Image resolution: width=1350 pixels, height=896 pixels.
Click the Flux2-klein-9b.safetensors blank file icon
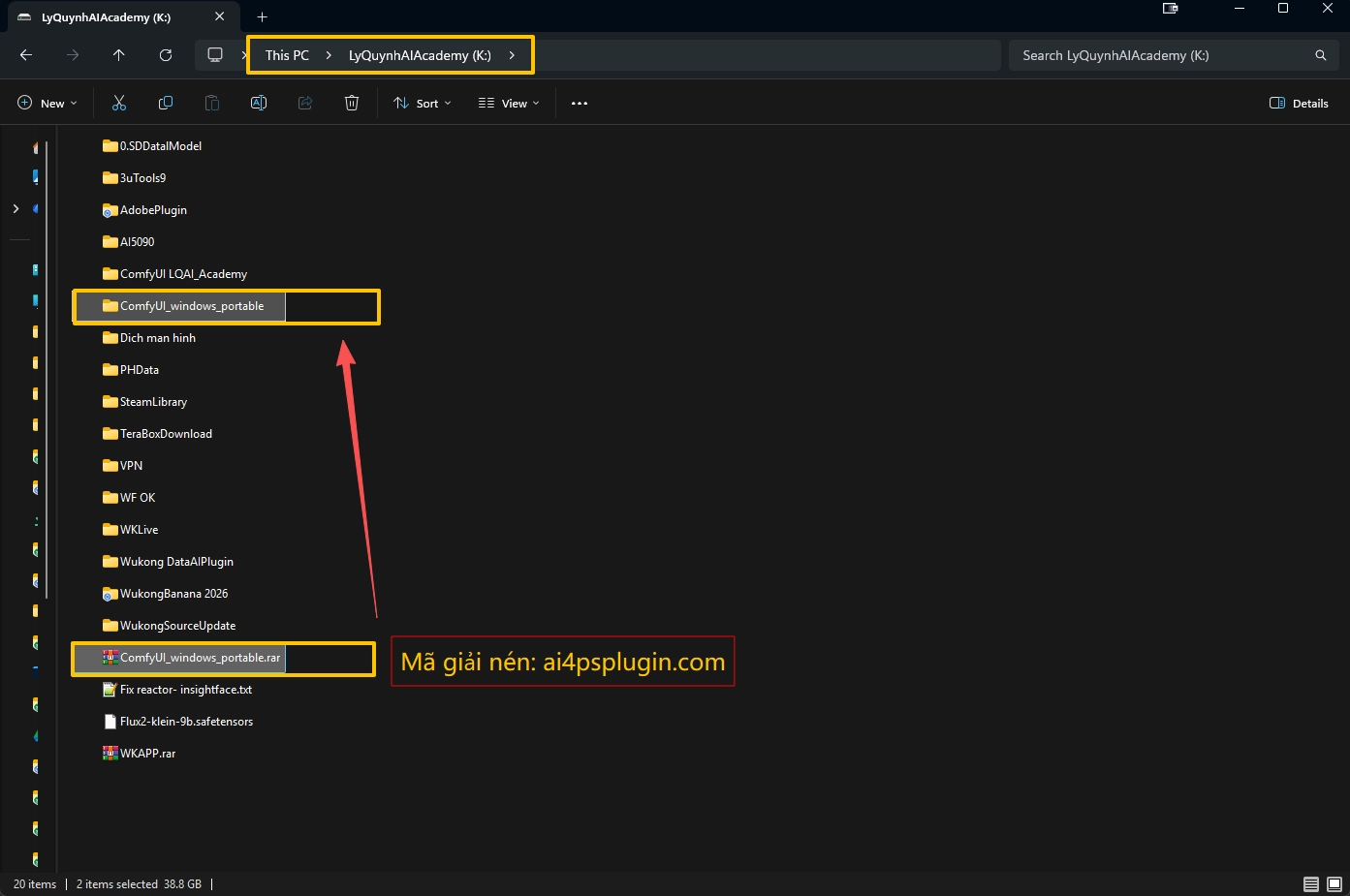click(x=110, y=722)
